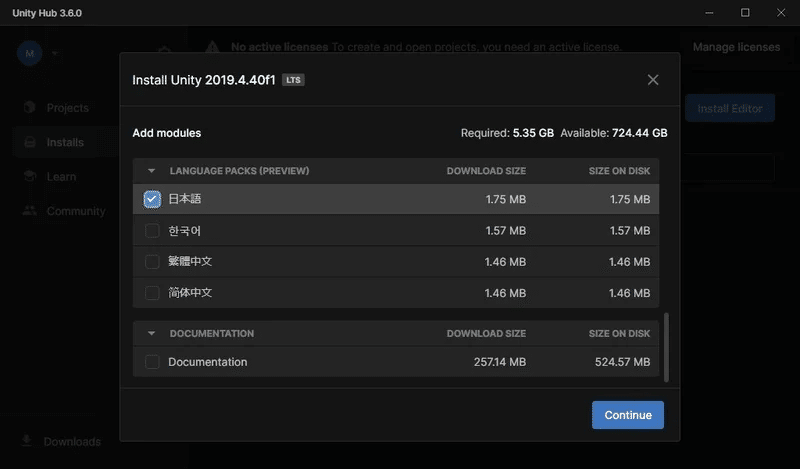Click the Install Editor button
800x469 pixels.
coord(730,108)
